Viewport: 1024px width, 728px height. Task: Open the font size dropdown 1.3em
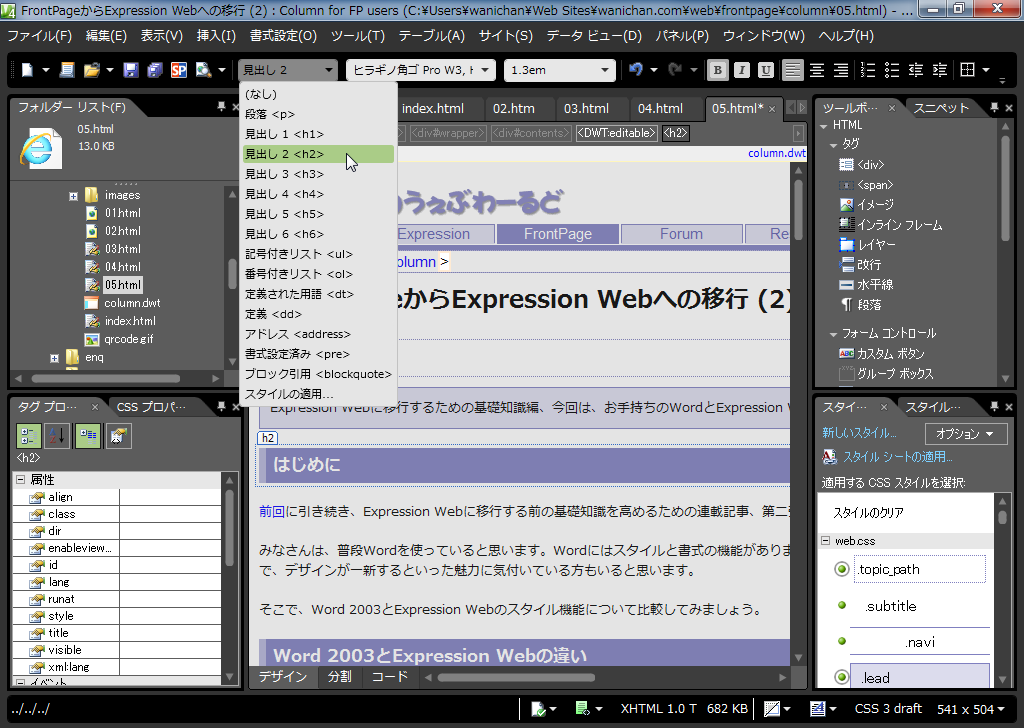tap(560, 70)
